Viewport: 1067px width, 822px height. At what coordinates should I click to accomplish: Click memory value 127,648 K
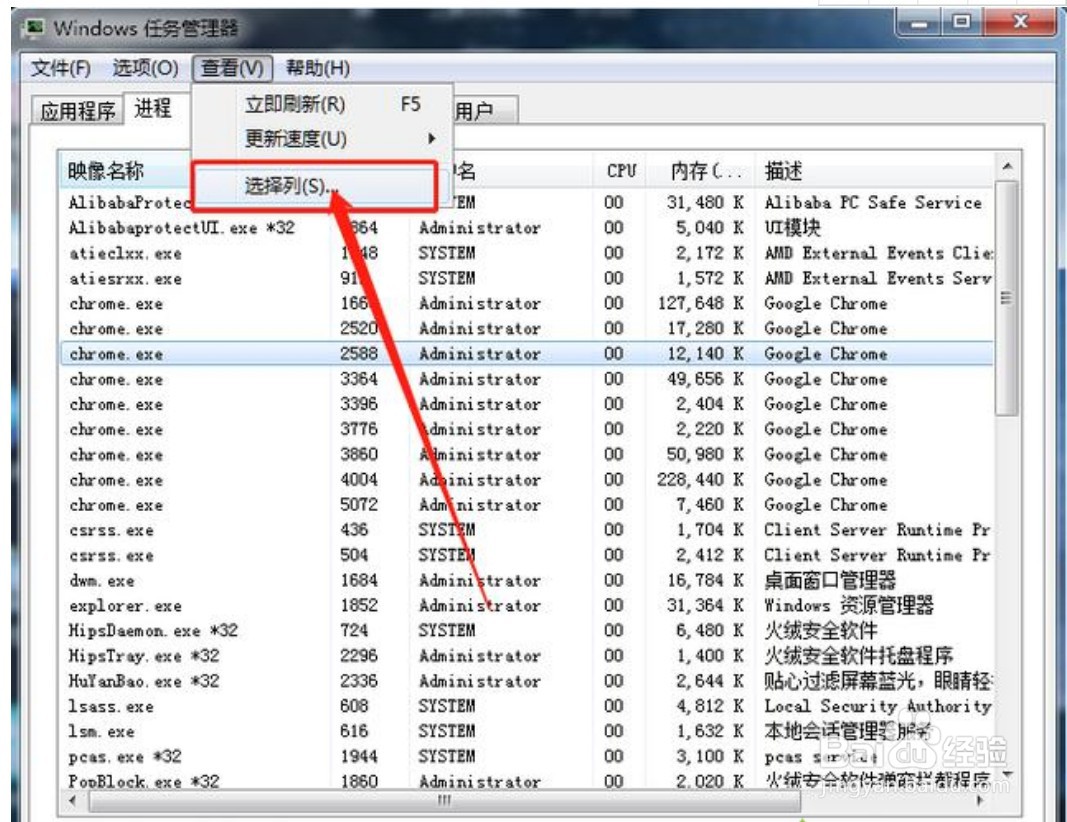(700, 303)
